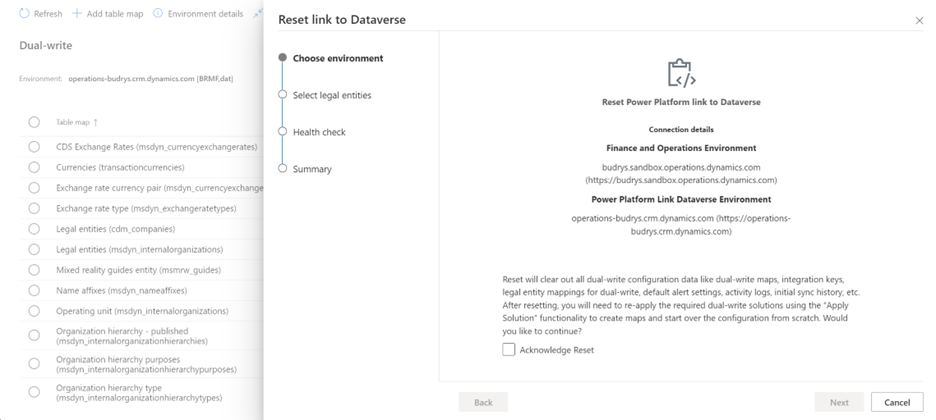Screen dimensions: 936x420
Task: Select Organization hierarchy purposes row circle
Action: 34,363
